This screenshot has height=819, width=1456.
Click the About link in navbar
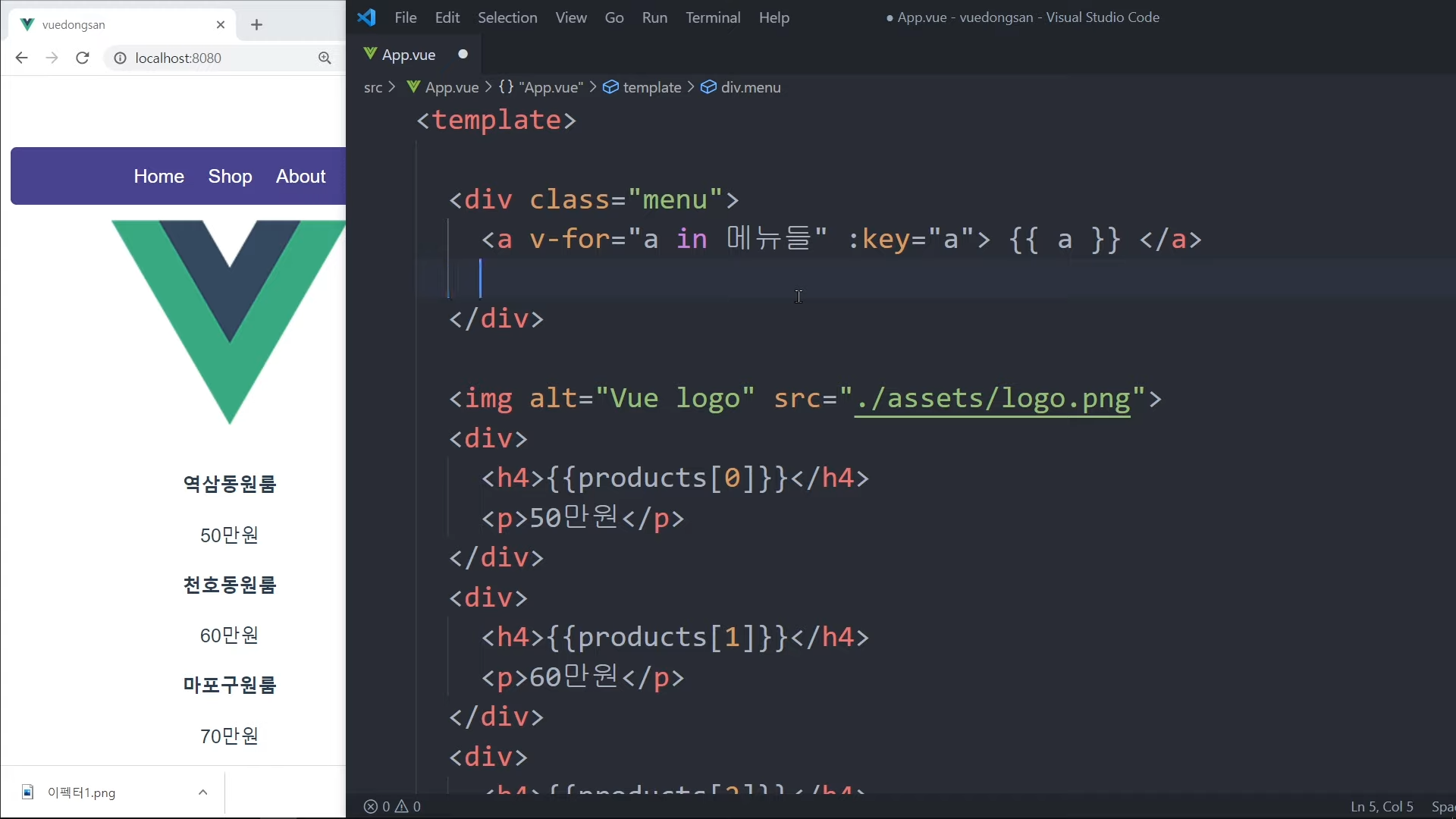click(300, 176)
